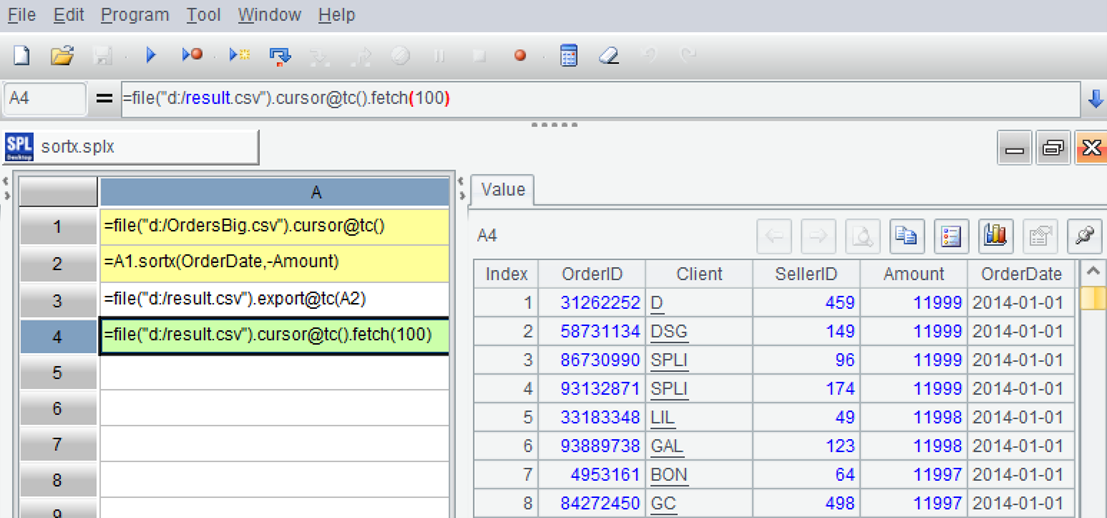Start debug execution with the play-and-red-dot icon
The height and width of the screenshot is (518, 1107).
point(192,56)
